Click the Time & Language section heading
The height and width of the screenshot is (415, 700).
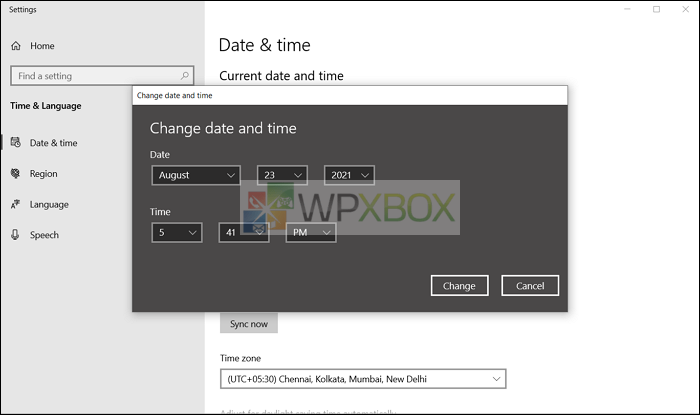(x=46, y=106)
